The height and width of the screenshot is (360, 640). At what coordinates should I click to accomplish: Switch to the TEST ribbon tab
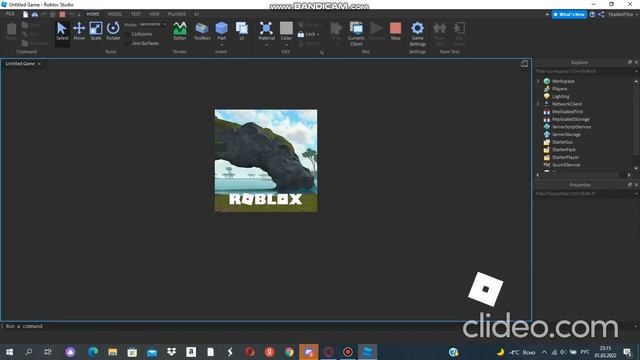point(136,14)
